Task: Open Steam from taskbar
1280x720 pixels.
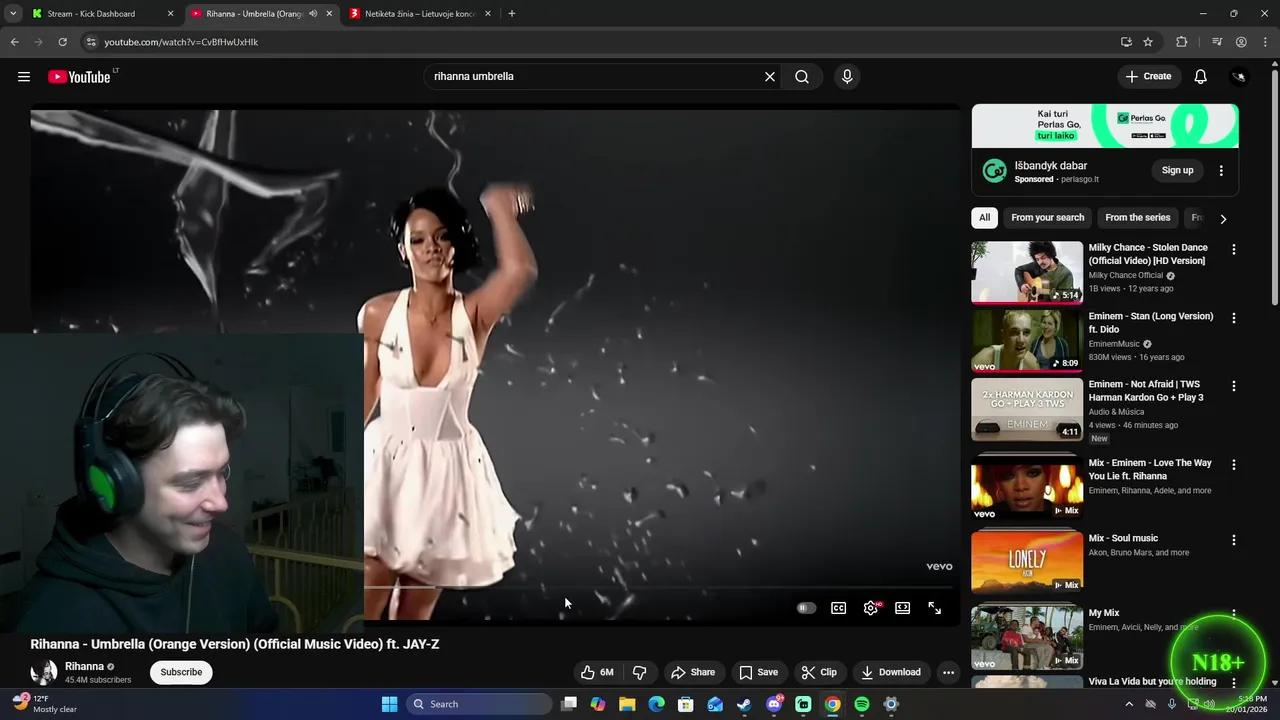Action: [x=744, y=704]
